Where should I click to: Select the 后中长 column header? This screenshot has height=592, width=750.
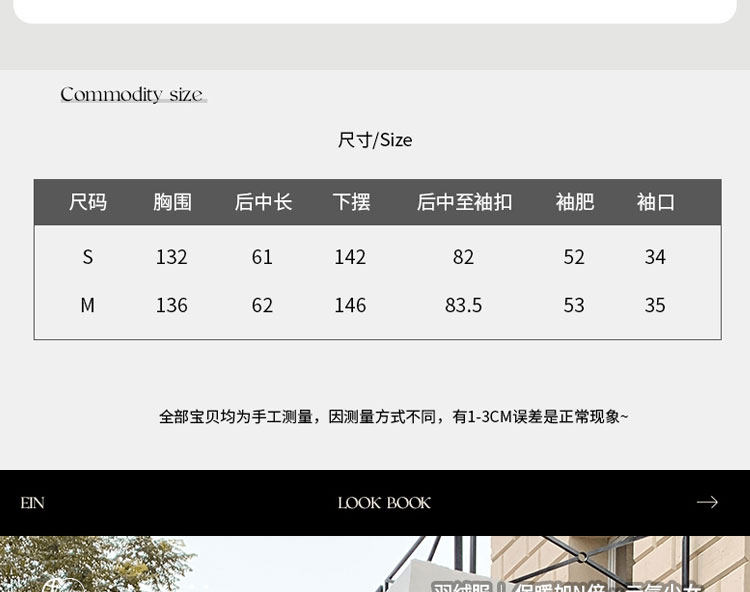coord(263,202)
